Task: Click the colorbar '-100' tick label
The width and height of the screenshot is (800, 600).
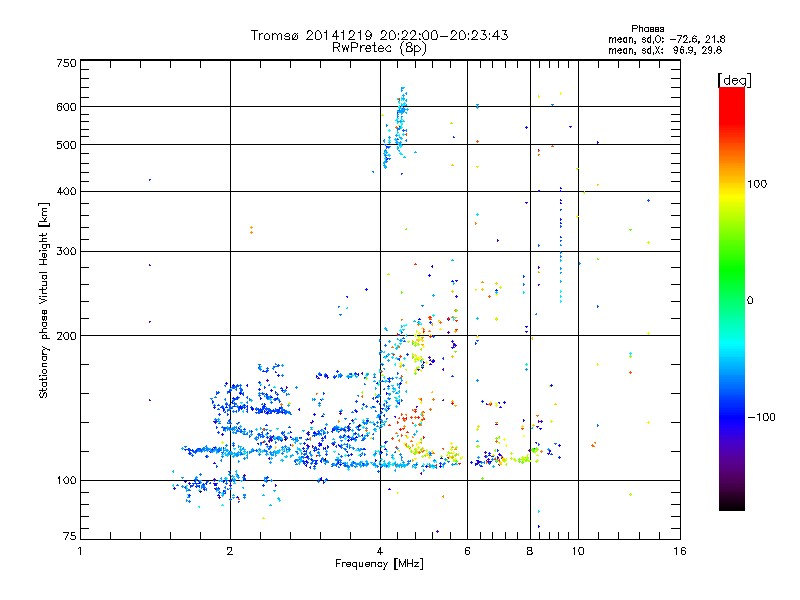Action: pyautogui.click(x=761, y=417)
